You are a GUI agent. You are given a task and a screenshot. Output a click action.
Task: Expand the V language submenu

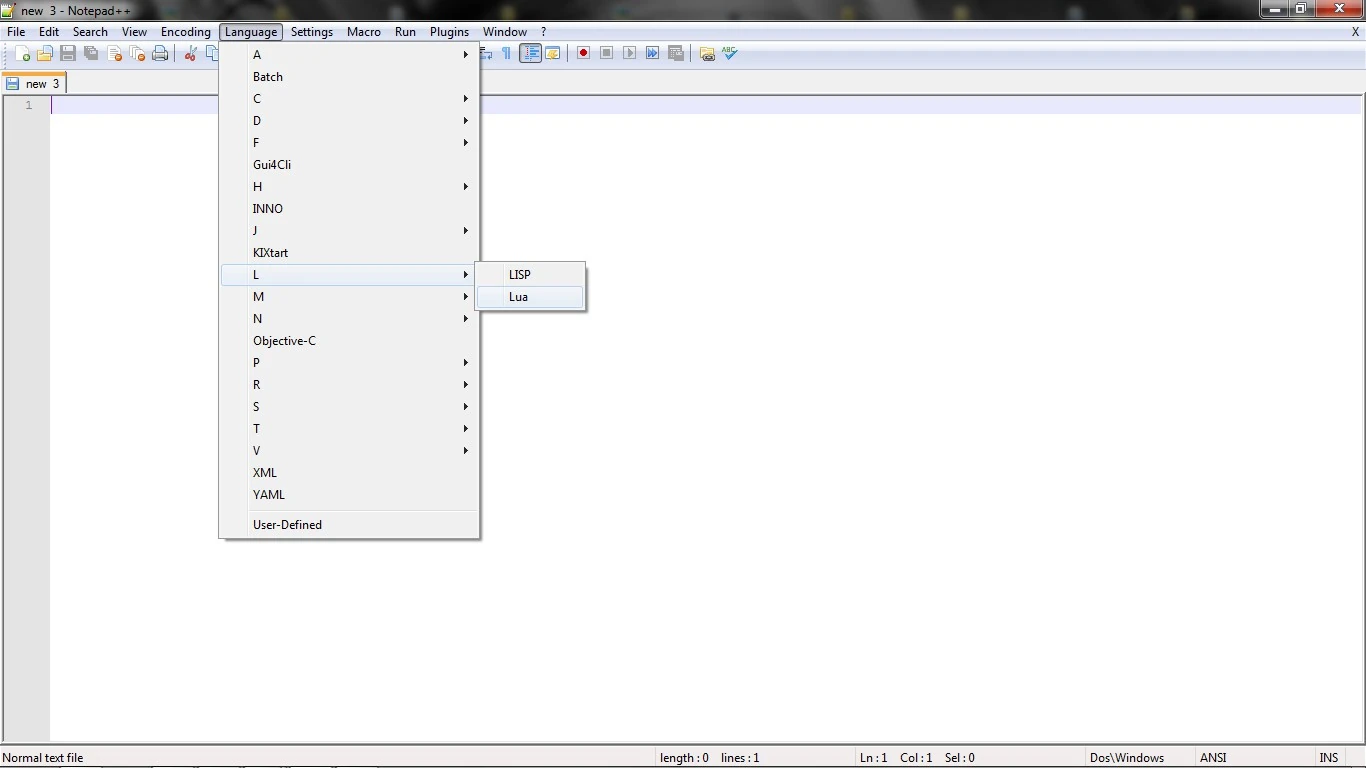[x=350, y=451]
